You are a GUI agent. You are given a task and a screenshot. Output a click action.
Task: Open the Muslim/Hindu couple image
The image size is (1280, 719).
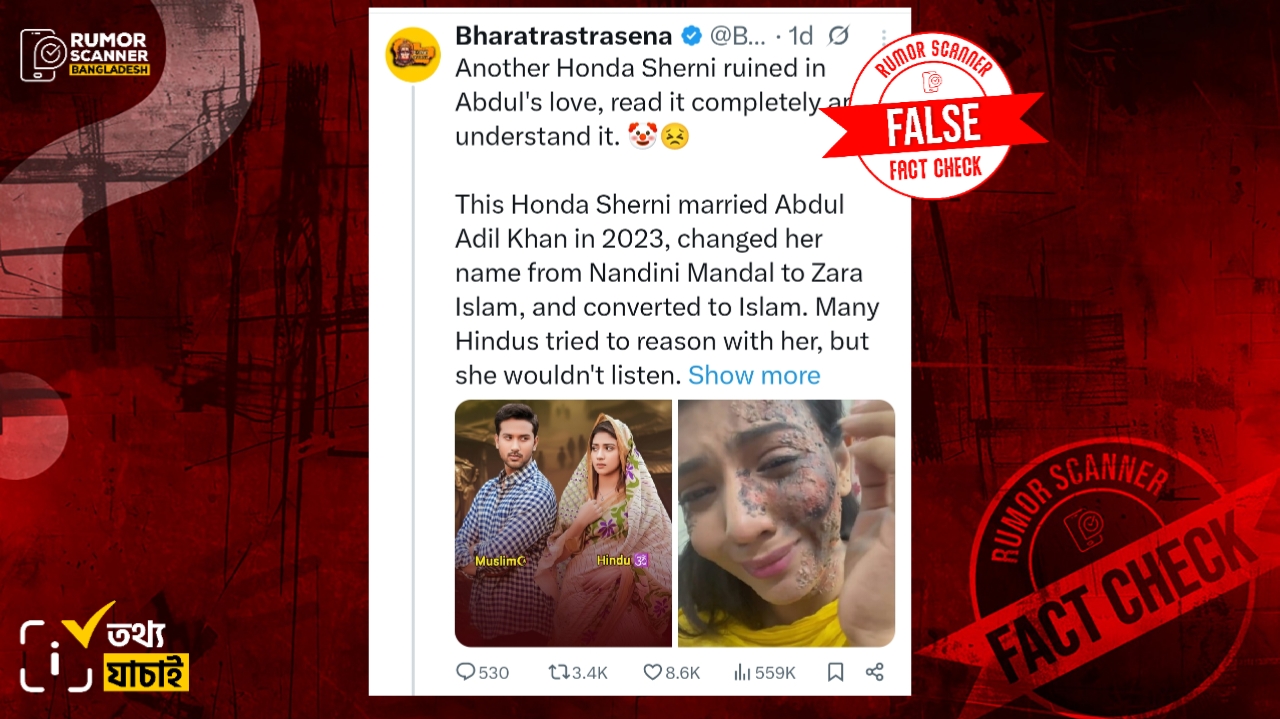tap(563, 523)
